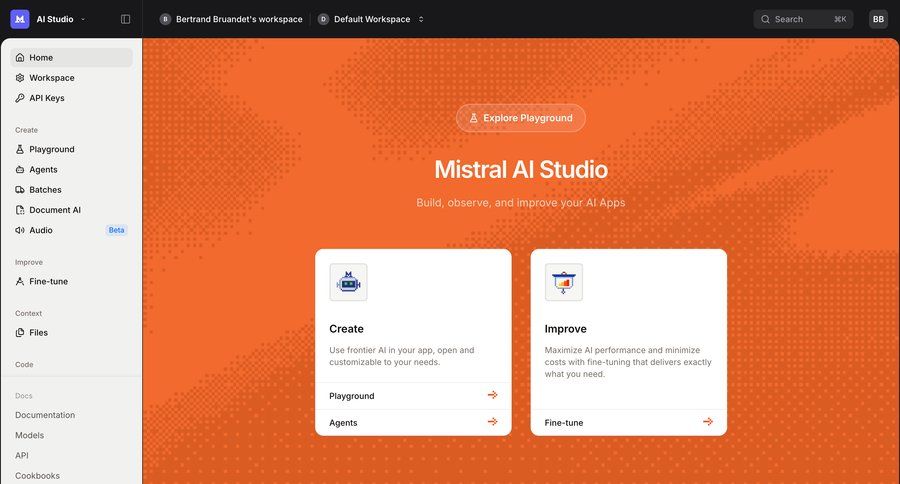Click the Mistral AI Studio logo icon
The height and width of the screenshot is (484, 900).
pos(20,19)
